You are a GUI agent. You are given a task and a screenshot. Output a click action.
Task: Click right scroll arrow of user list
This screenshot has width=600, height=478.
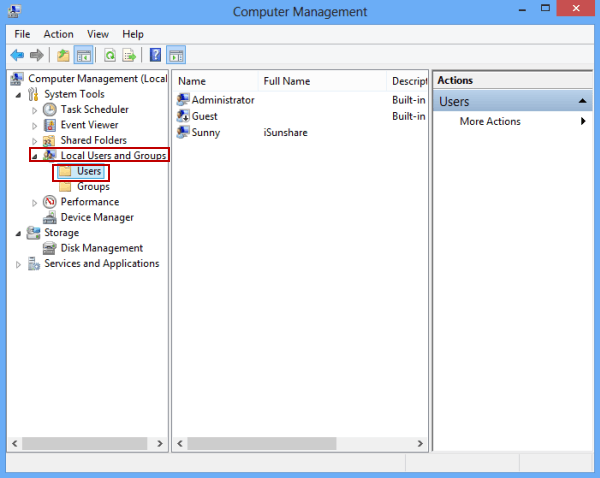420,443
